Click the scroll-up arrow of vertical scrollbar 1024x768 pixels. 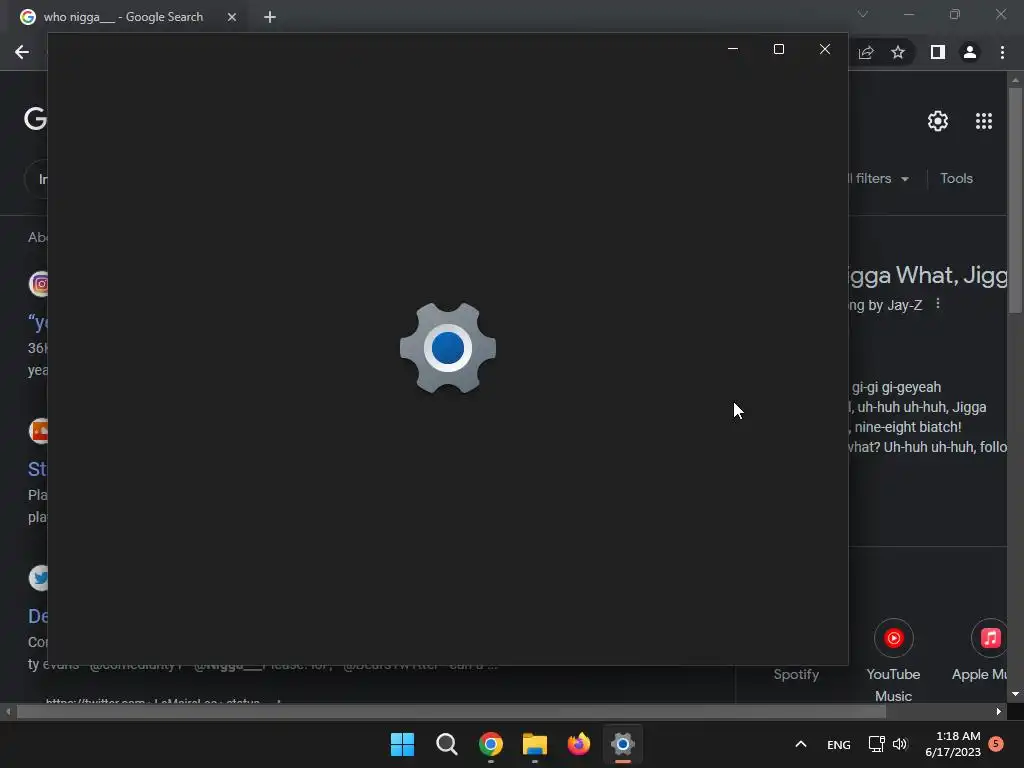point(1015,80)
